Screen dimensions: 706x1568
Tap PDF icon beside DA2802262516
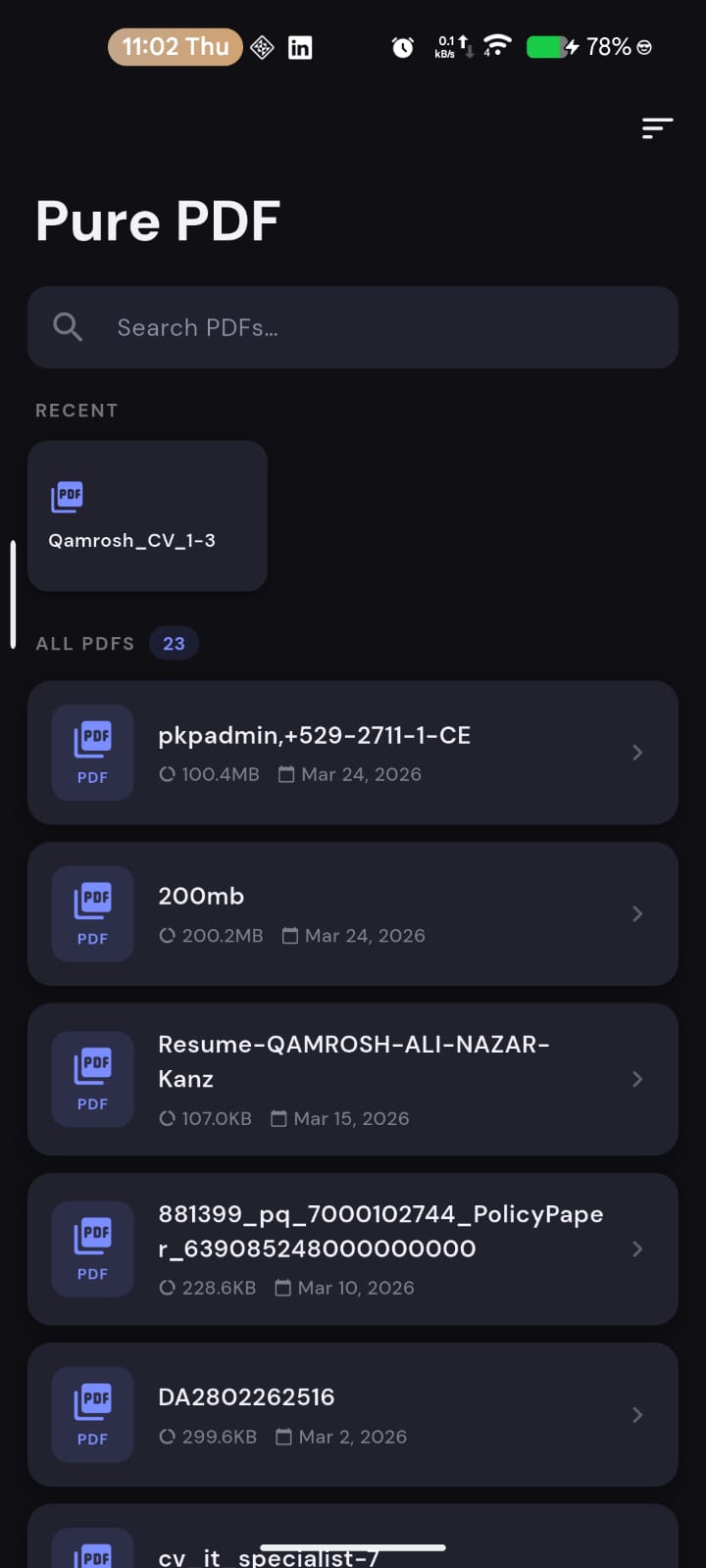[x=92, y=1414]
